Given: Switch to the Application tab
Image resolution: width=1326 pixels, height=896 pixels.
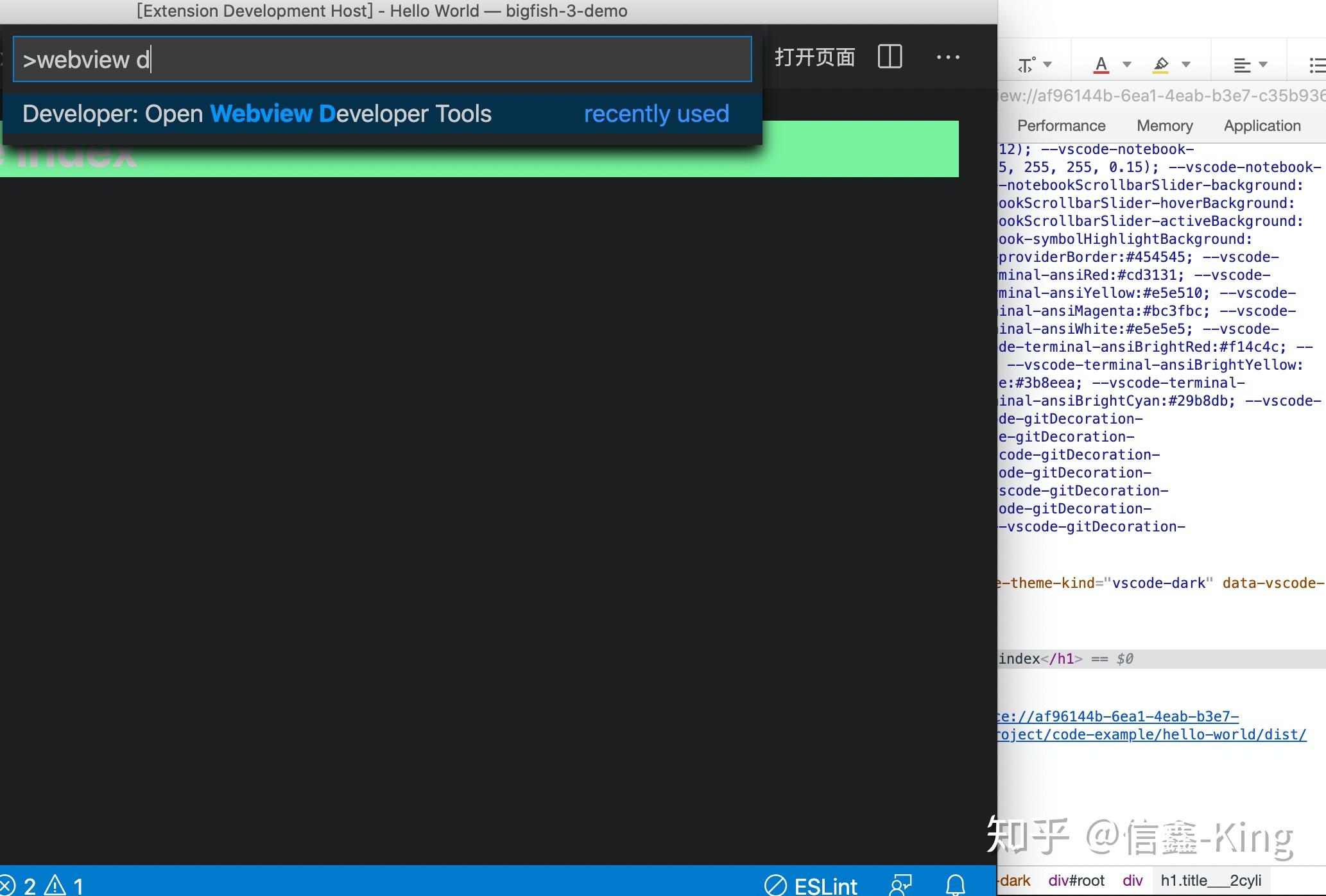Looking at the screenshot, I should 1261,125.
